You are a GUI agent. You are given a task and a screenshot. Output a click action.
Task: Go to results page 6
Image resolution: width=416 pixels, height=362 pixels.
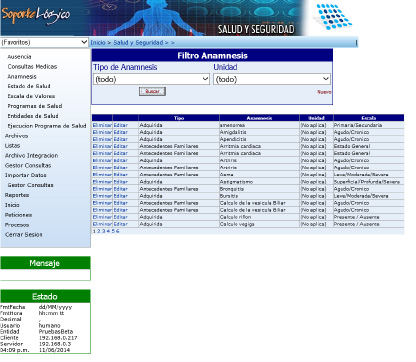[118, 231]
